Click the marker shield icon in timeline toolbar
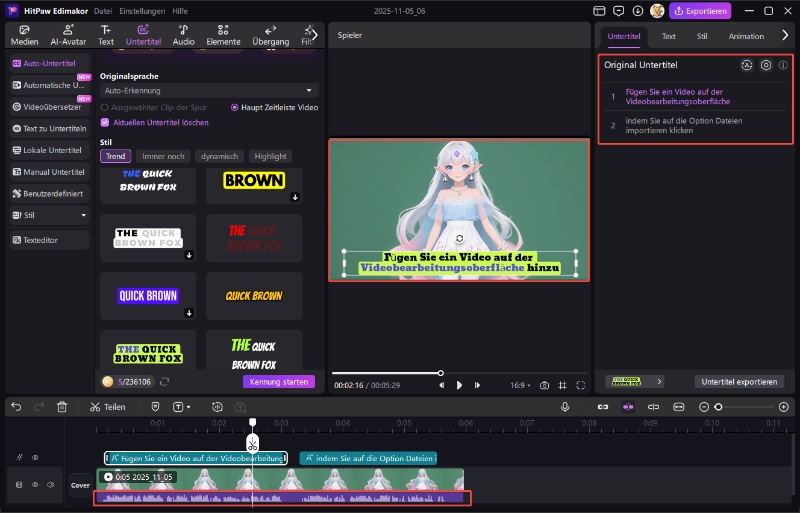800x513 pixels. coord(156,407)
